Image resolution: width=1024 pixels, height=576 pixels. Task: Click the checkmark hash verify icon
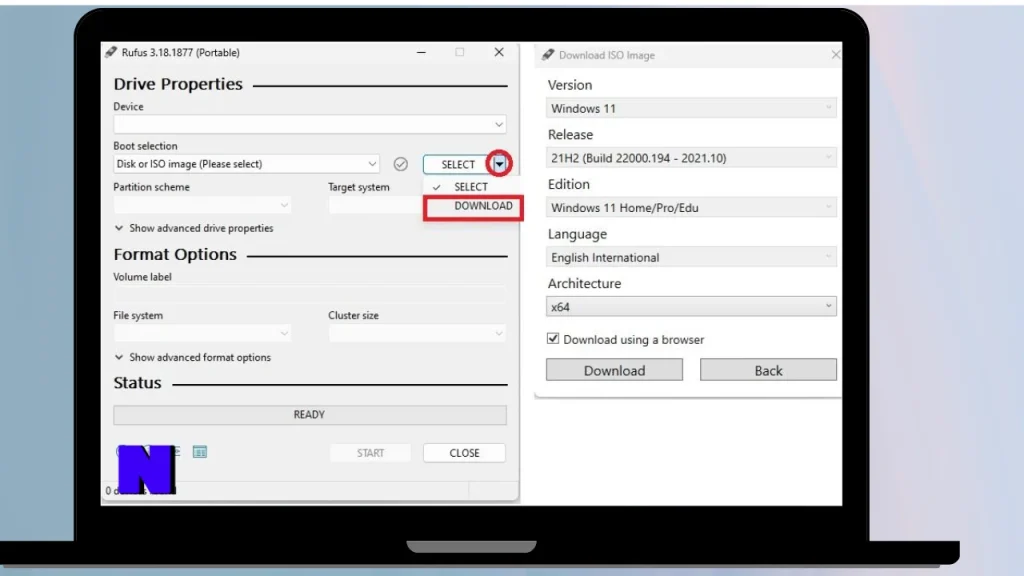pyautogui.click(x=400, y=164)
